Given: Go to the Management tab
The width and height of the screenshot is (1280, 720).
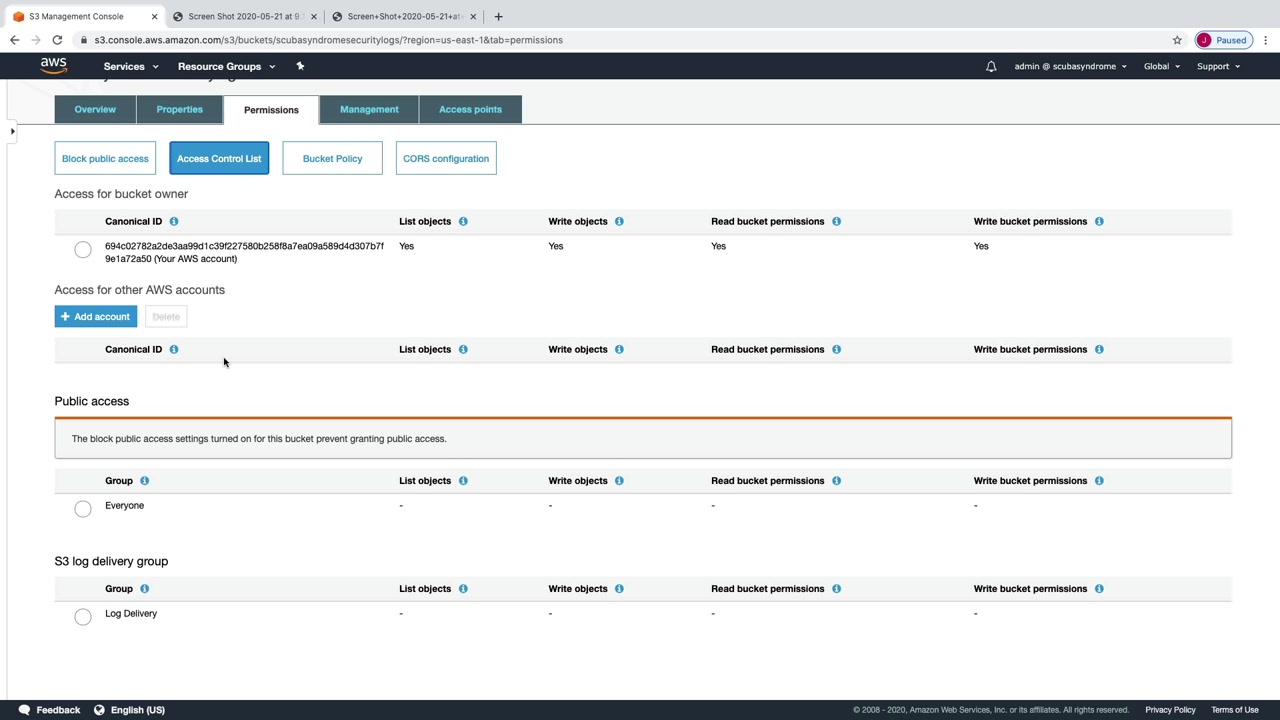Looking at the screenshot, I should [x=369, y=110].
